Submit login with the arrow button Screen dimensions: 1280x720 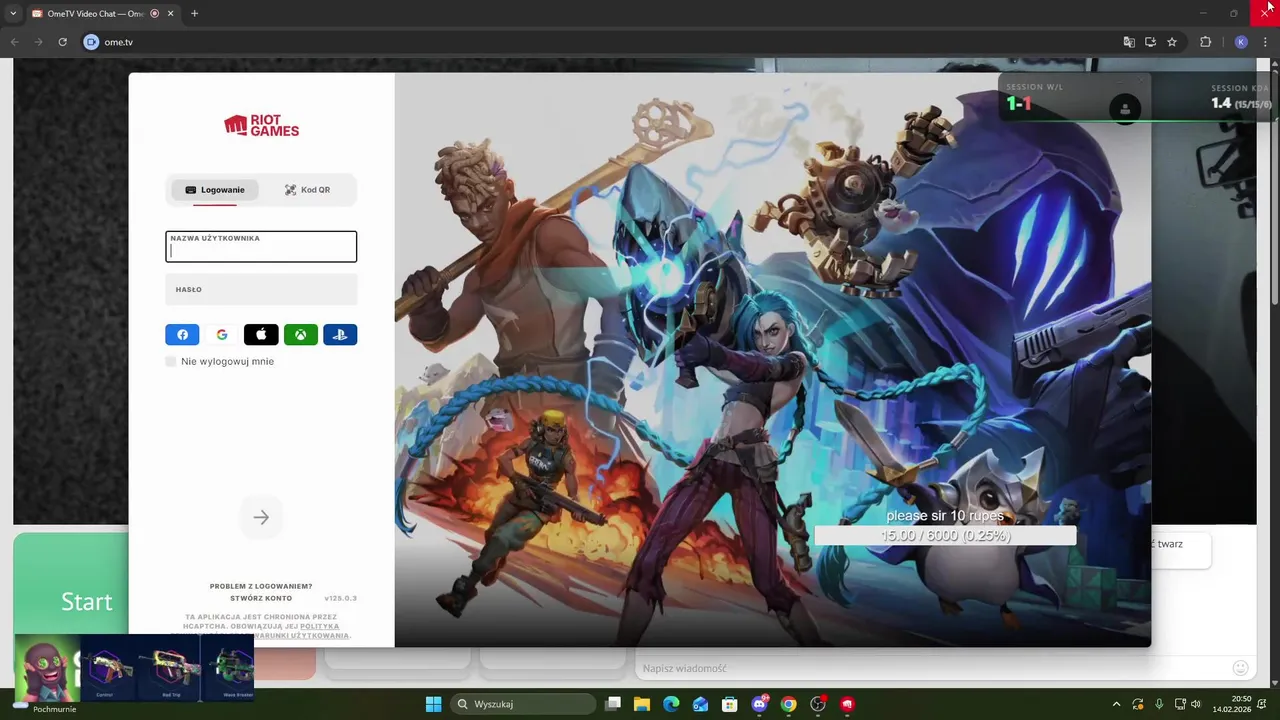tap(261, 517)
